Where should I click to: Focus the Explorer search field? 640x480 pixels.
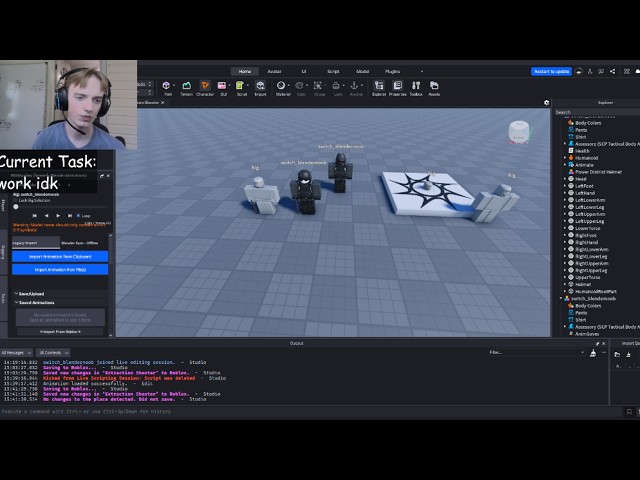pos(597,112)
